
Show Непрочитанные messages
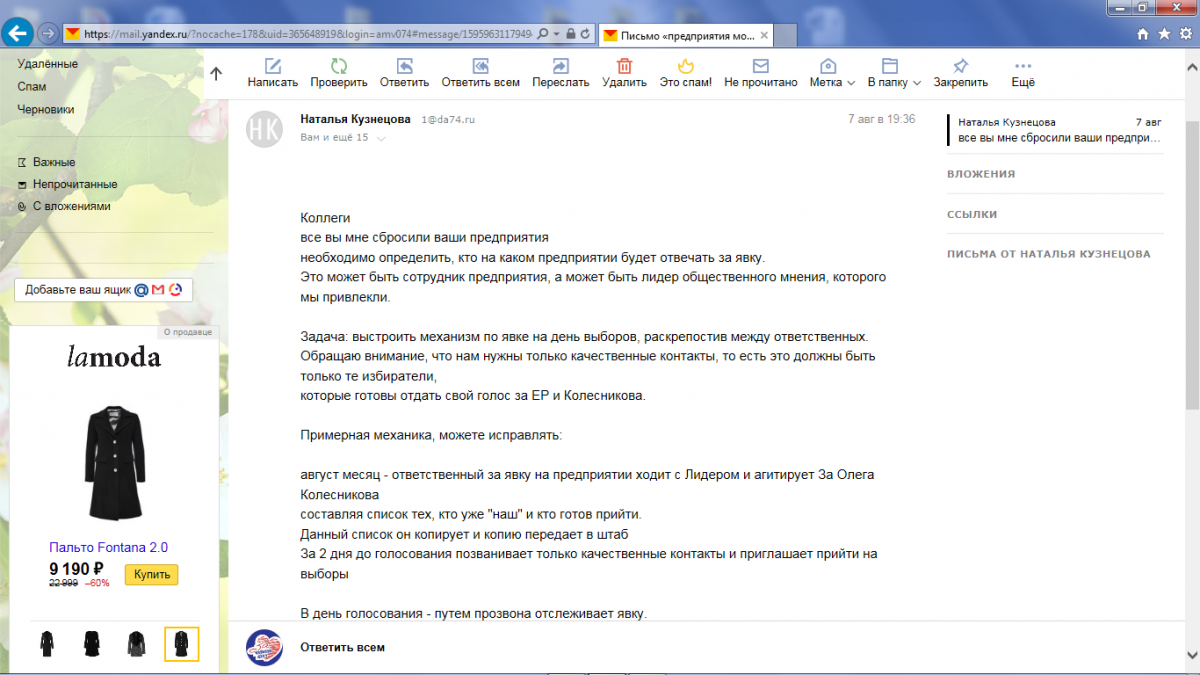75,184
